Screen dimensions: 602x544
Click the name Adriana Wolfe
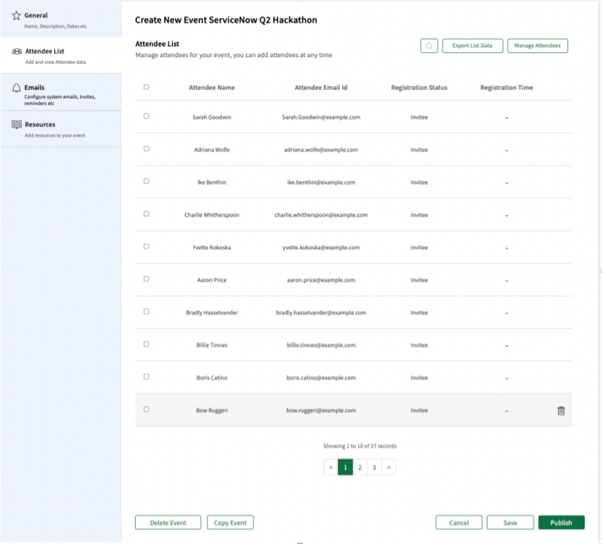(x=212, y=150)
